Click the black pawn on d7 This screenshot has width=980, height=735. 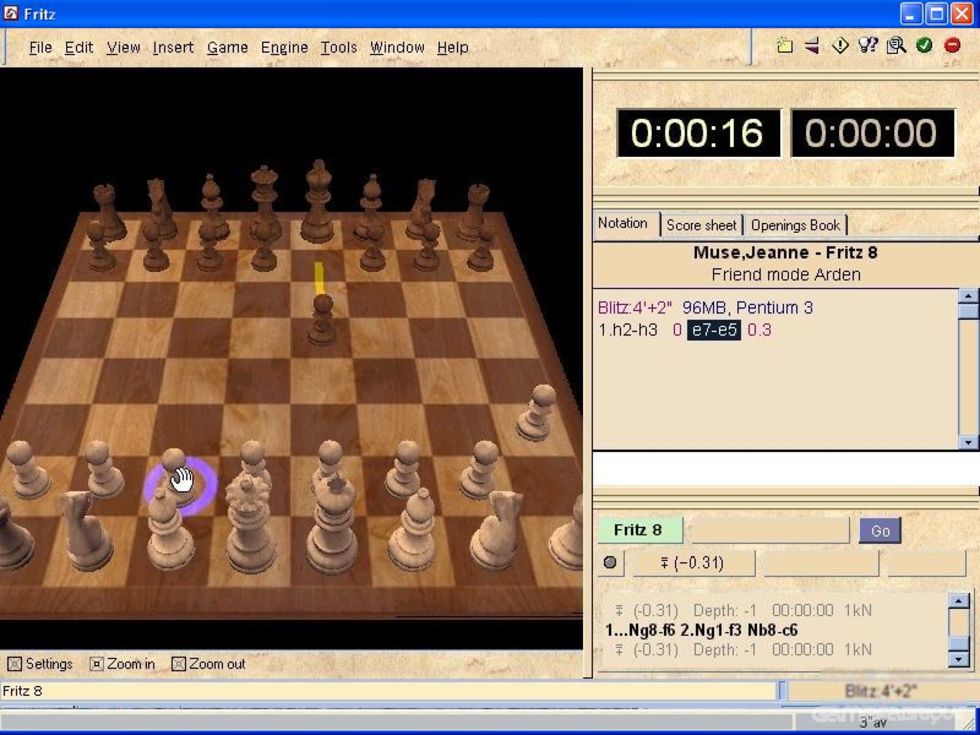click(263, 250)
